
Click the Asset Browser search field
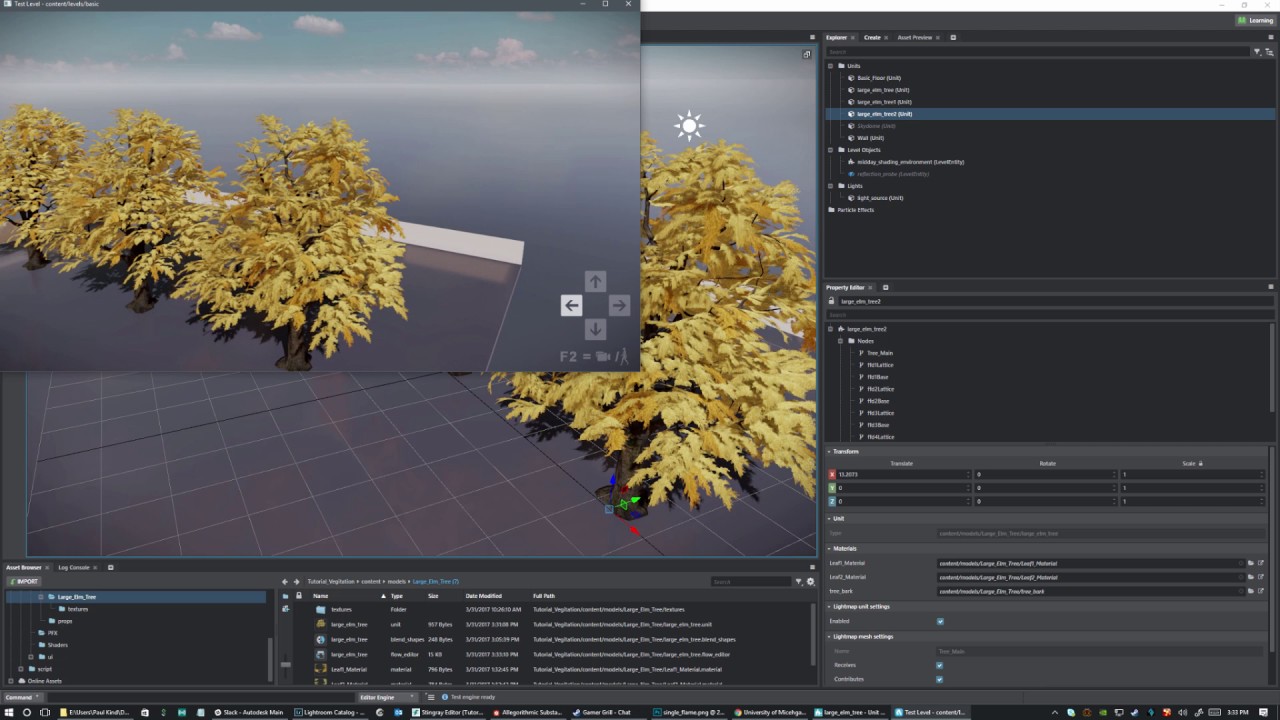pos(751,581)
